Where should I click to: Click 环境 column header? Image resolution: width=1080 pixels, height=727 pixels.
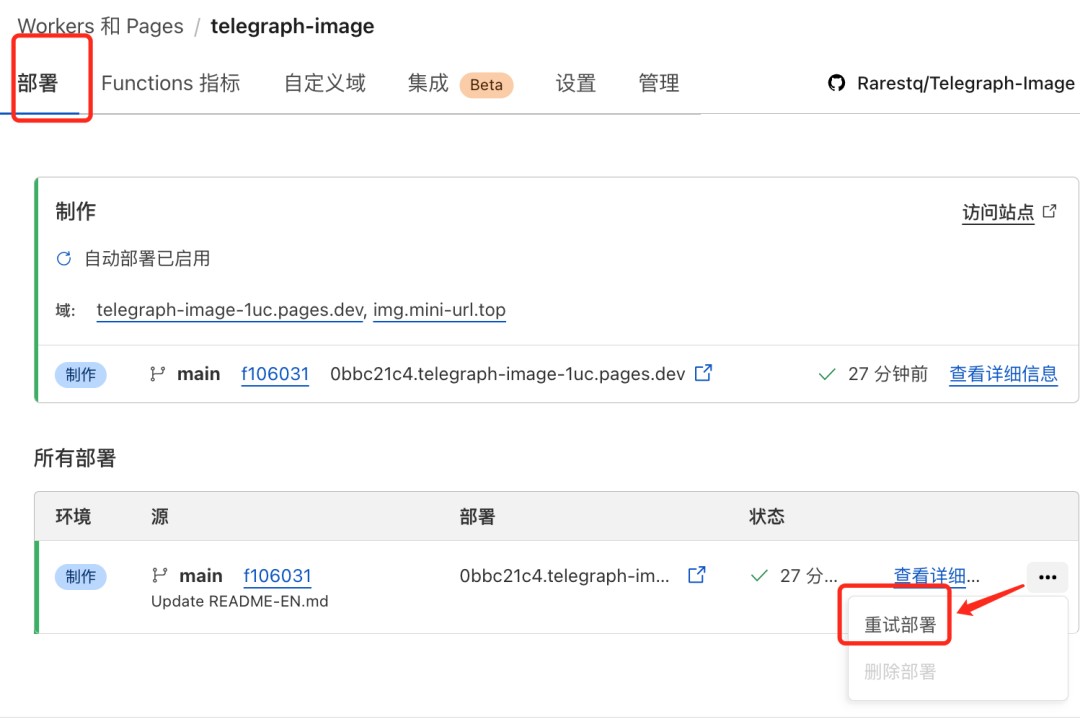click(73, 517)
